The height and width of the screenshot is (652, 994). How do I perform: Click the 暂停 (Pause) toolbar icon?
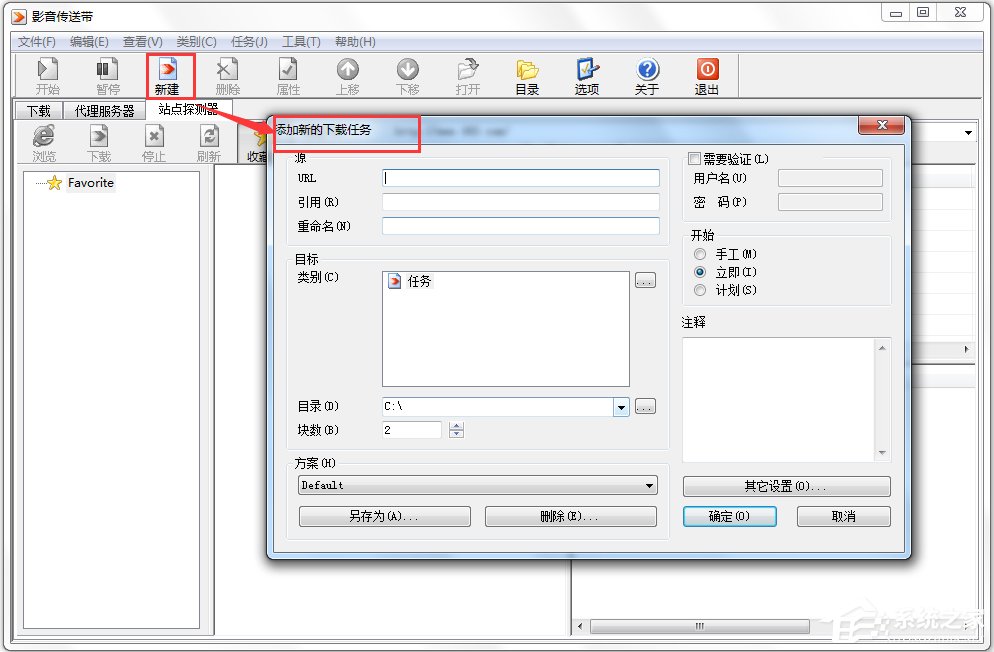click(x=107, y=75)
